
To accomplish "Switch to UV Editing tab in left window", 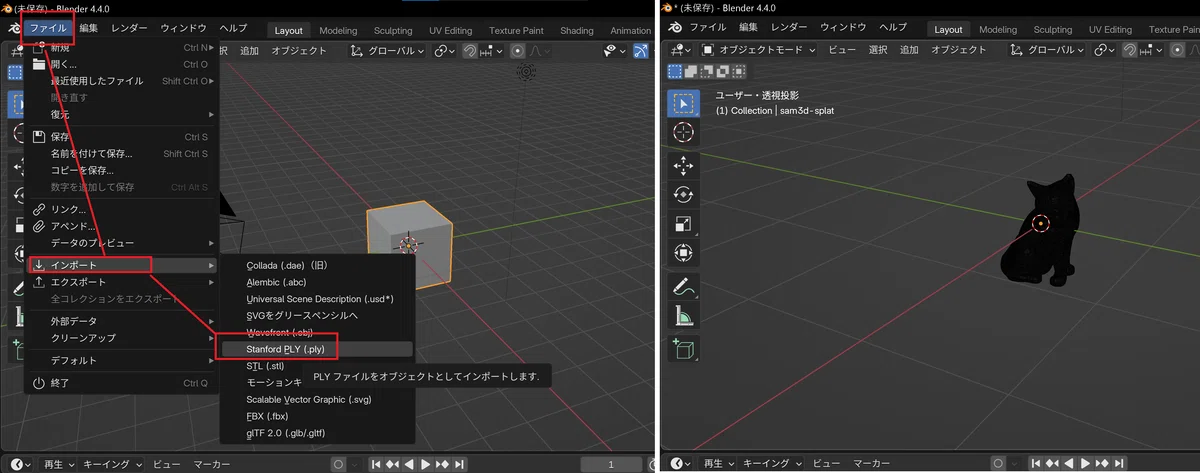I will point(450,30).
